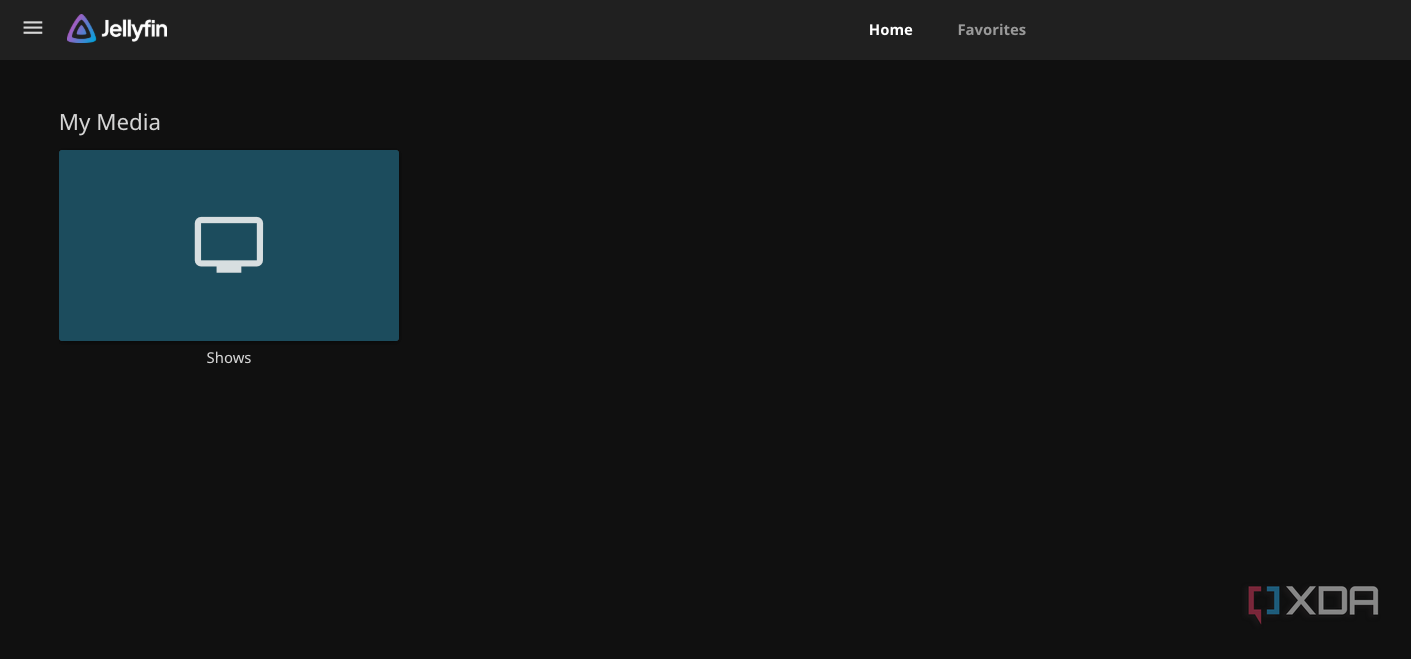Click the My Media section heading
The width and height of the screenshot is (1411, 659).
(110, 122)
